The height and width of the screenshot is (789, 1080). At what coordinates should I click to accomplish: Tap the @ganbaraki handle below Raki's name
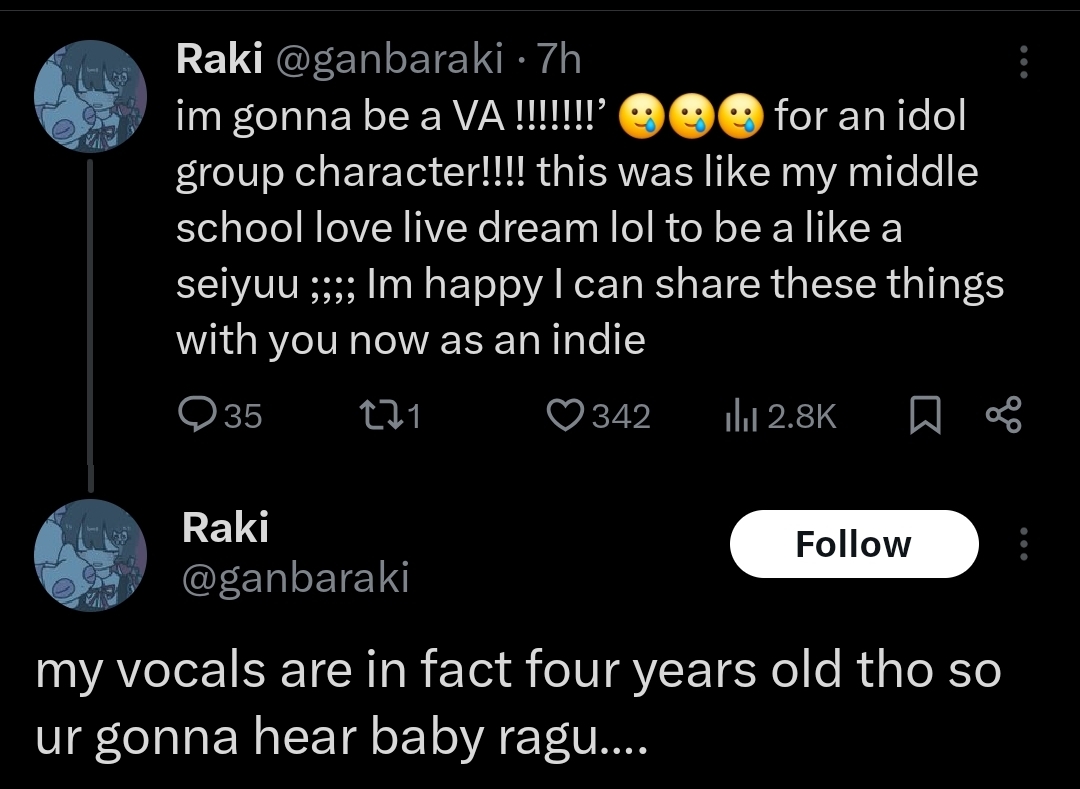[295, 578]
